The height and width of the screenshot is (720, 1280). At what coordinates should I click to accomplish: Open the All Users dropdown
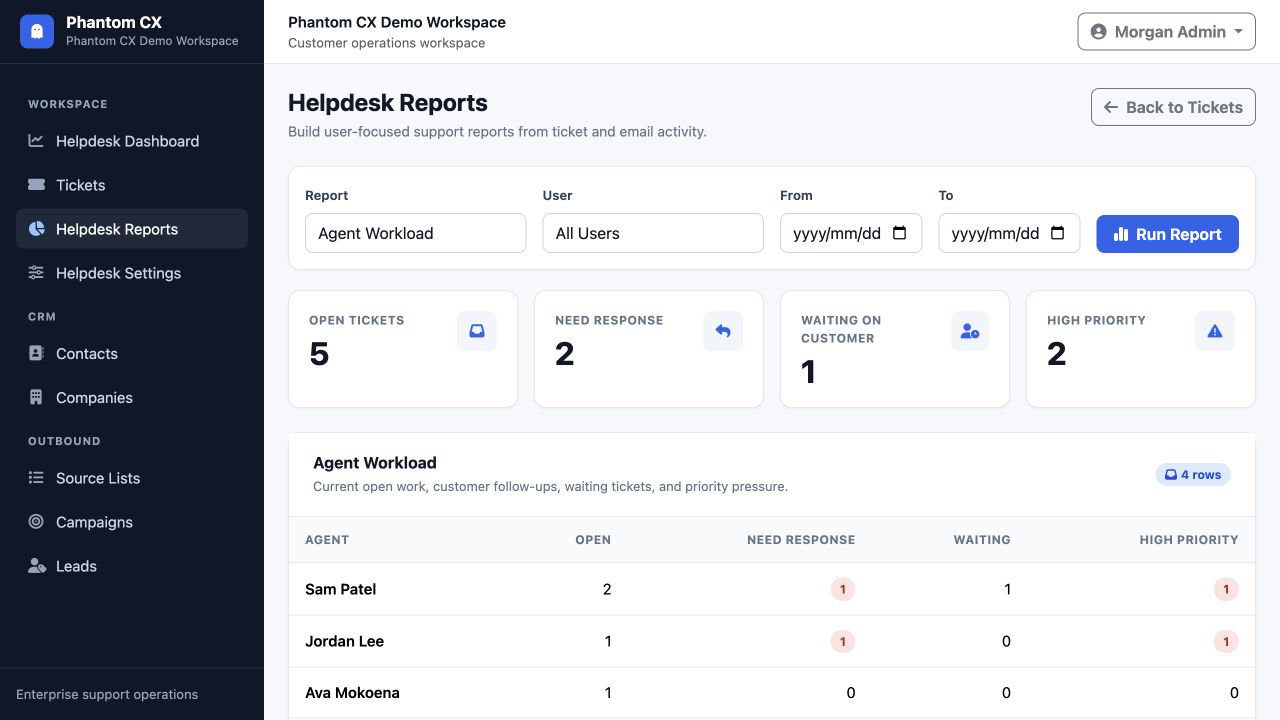point(653,233)
